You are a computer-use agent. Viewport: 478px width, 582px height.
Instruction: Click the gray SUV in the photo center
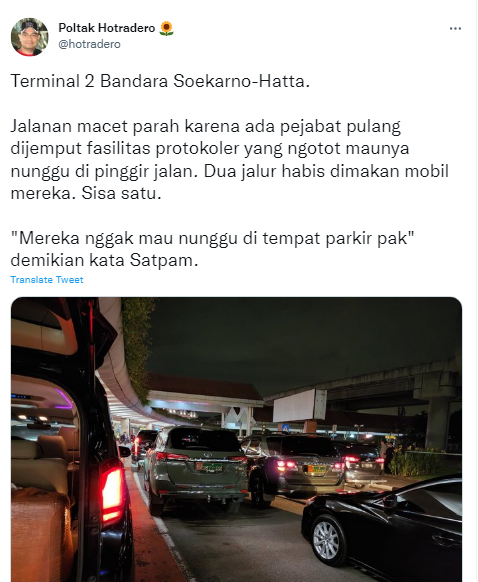197,470
